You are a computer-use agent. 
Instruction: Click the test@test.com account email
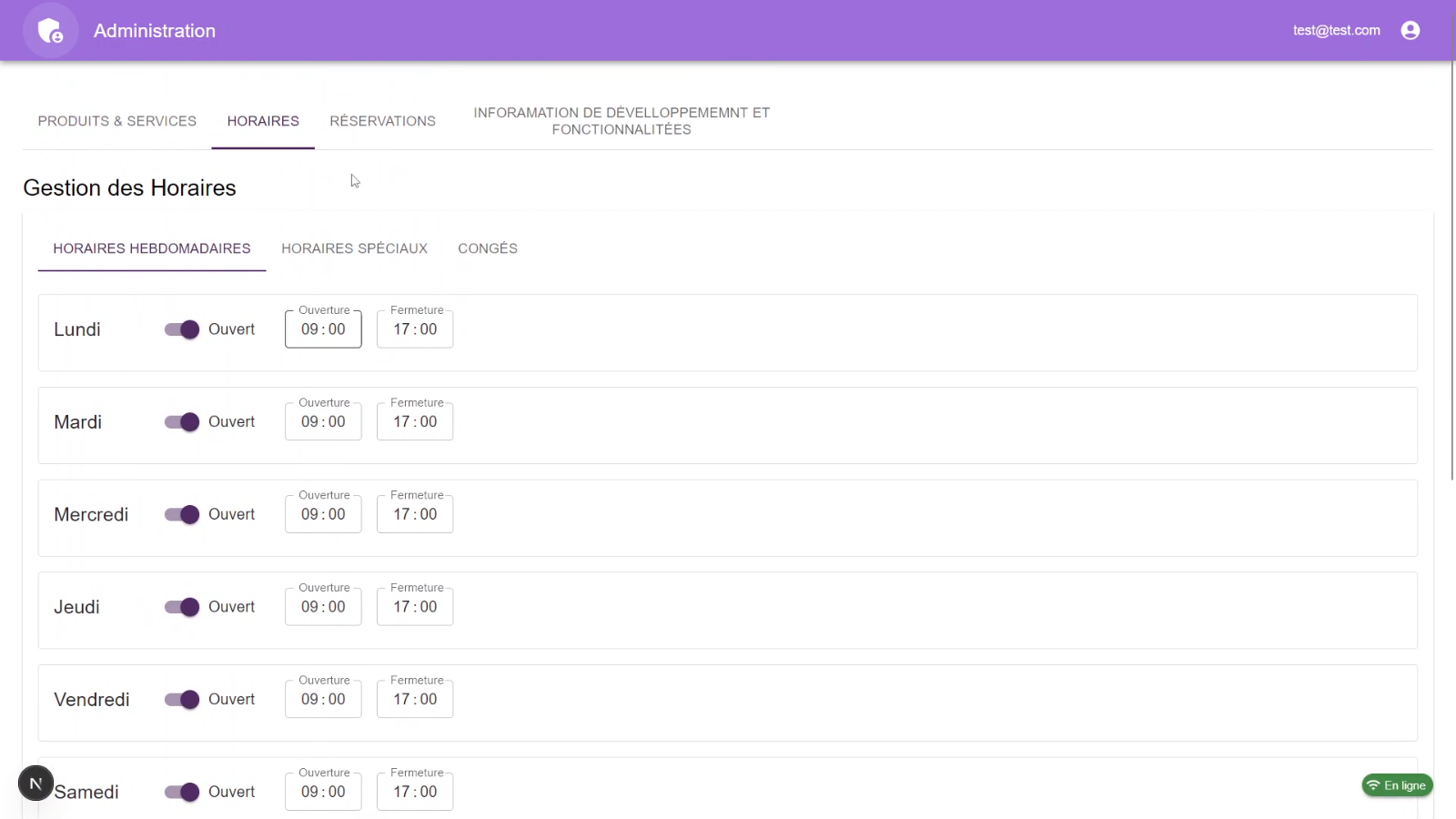(1336, 31)
